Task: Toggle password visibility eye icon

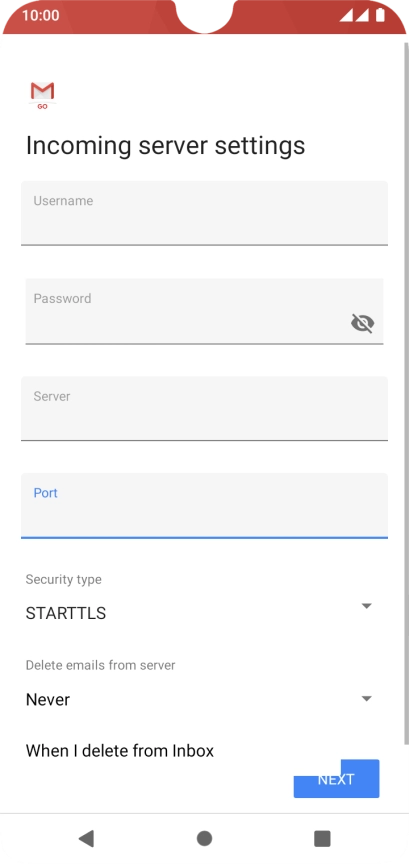Action: click(x=362, y=323)
